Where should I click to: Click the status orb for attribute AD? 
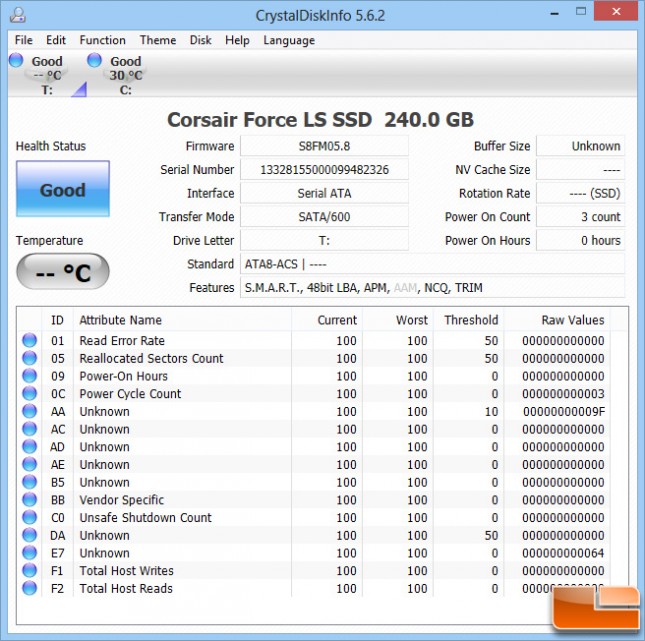(x=29, y=446)
